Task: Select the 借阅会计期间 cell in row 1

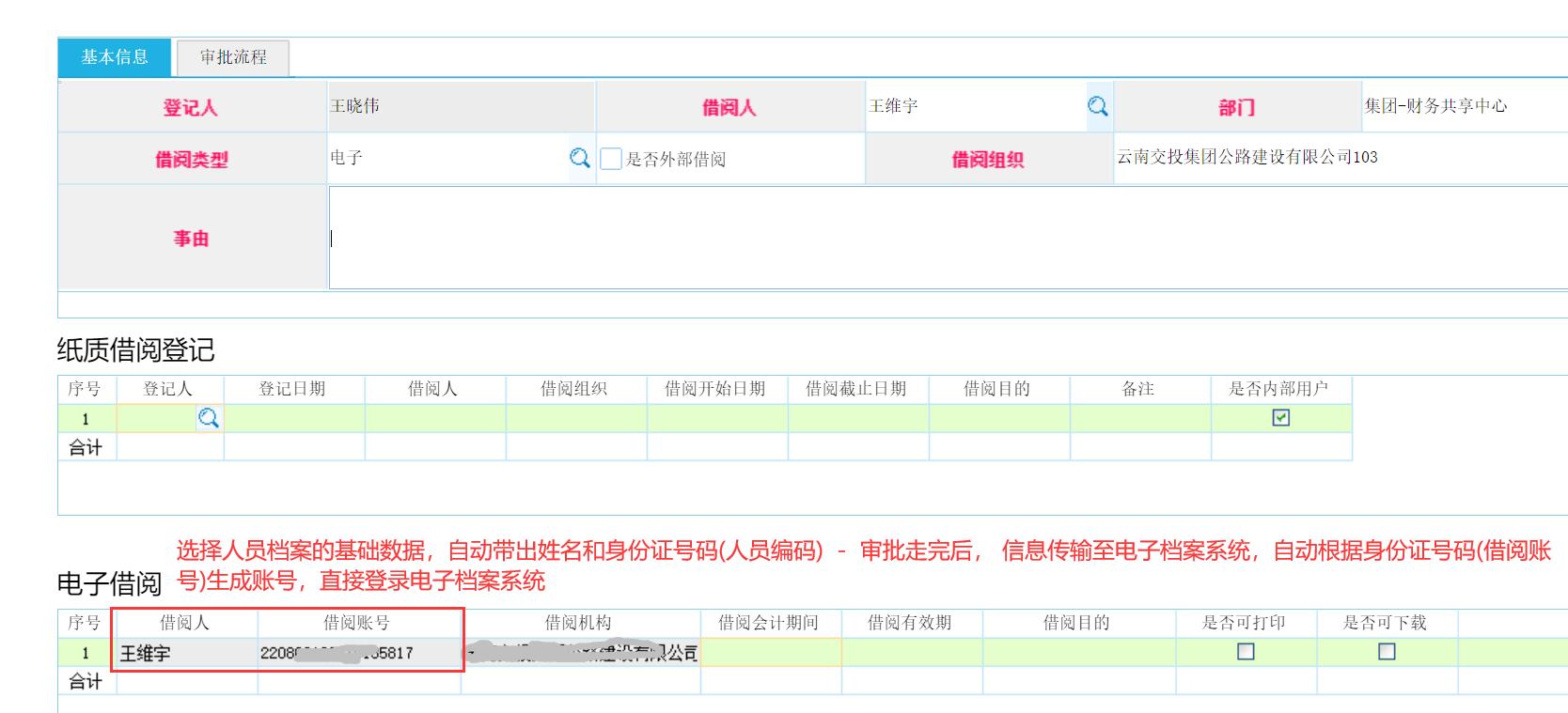Action: [x=771, y=653]
